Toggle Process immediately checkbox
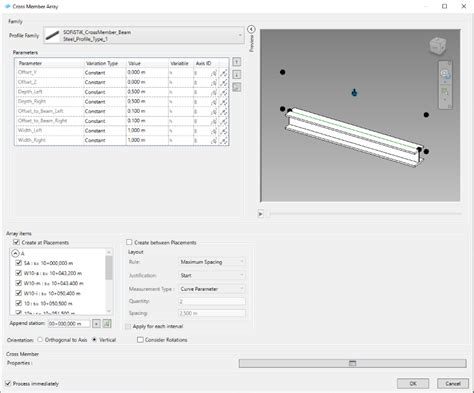The width and height of the screenshot is (474, 393). [x=8, y=383]
